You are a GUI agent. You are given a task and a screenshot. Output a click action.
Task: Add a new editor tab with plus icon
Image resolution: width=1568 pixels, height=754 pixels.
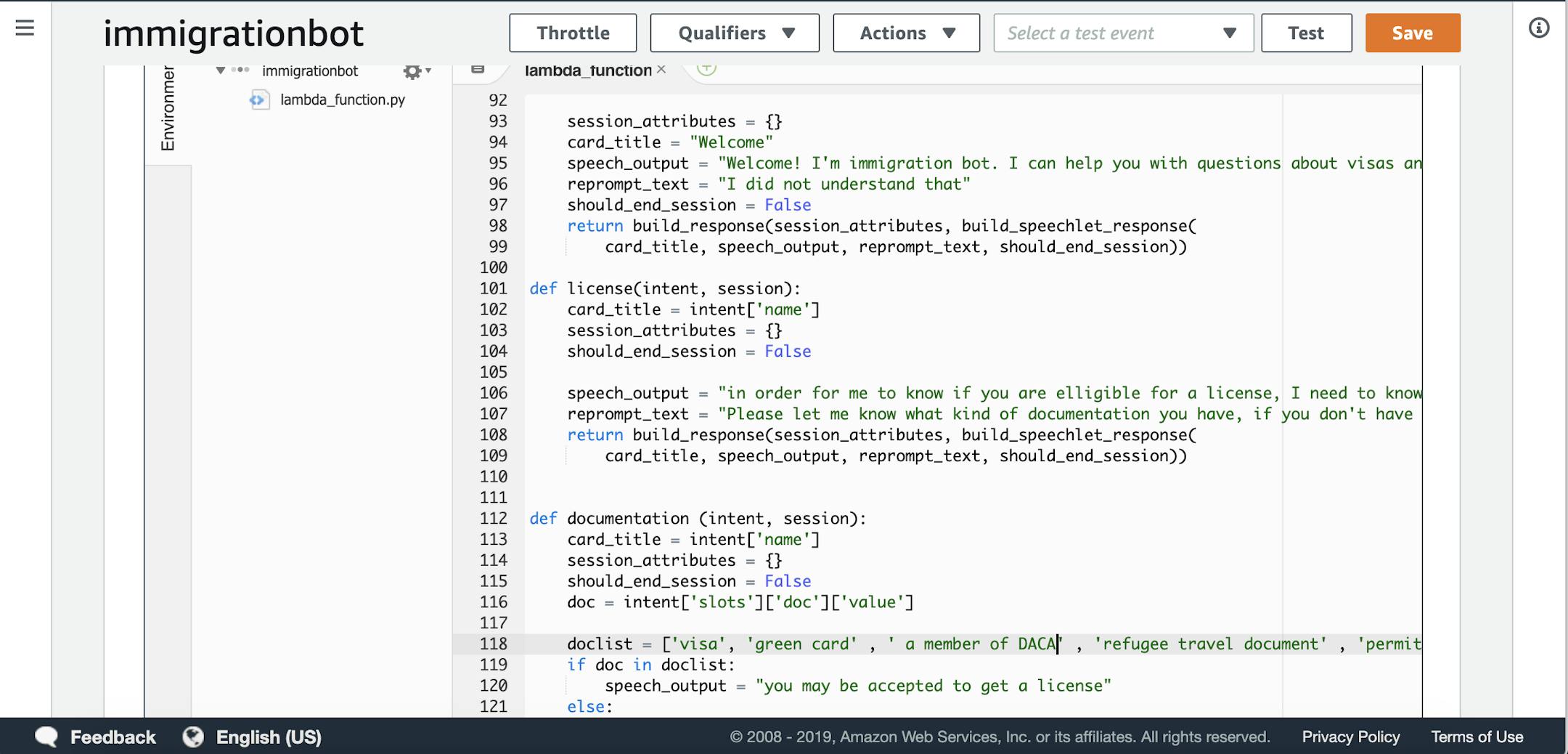(706, 68)
